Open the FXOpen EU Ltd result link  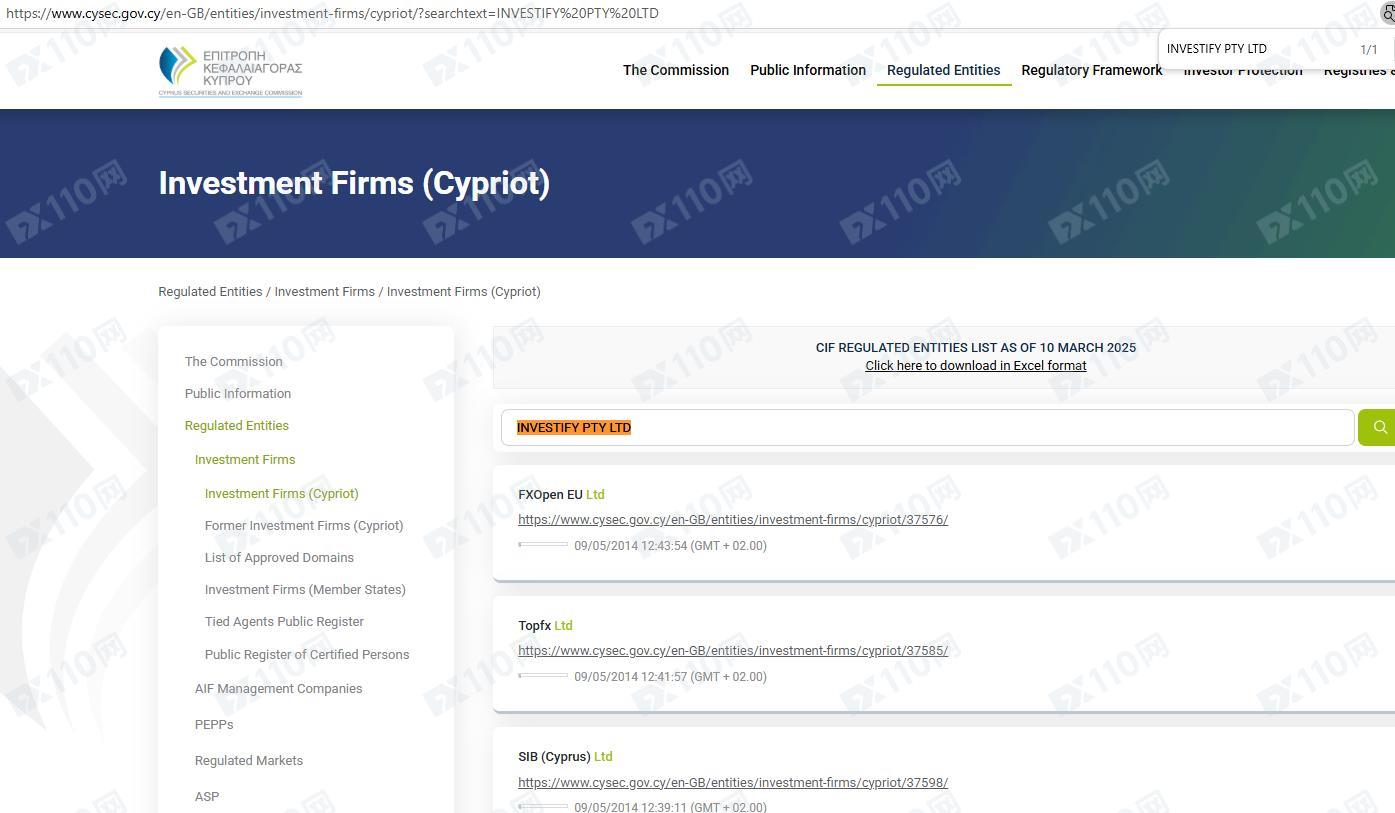pos(733,520)
